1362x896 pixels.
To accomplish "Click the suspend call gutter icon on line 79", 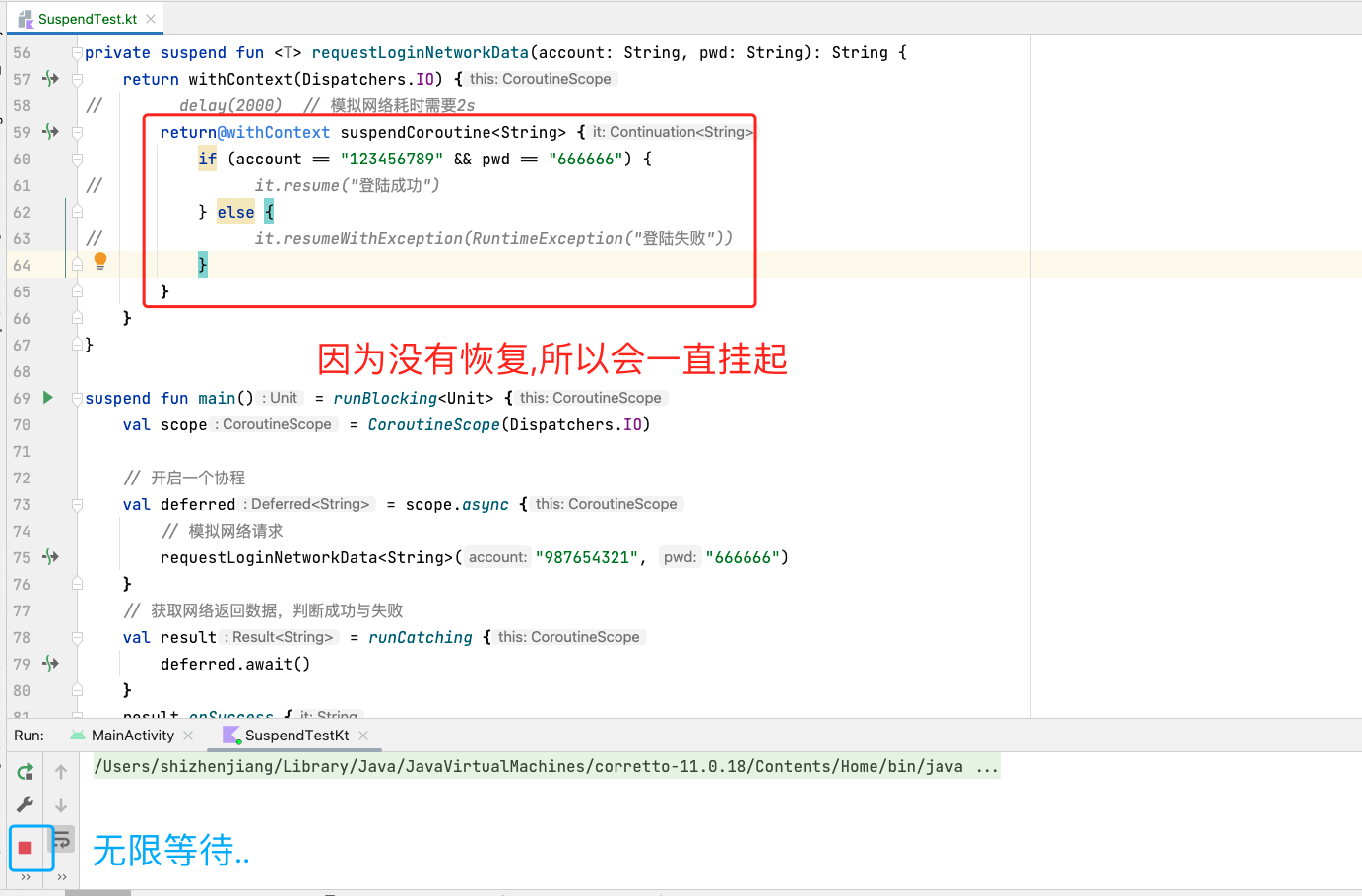I will coord(50,664).
